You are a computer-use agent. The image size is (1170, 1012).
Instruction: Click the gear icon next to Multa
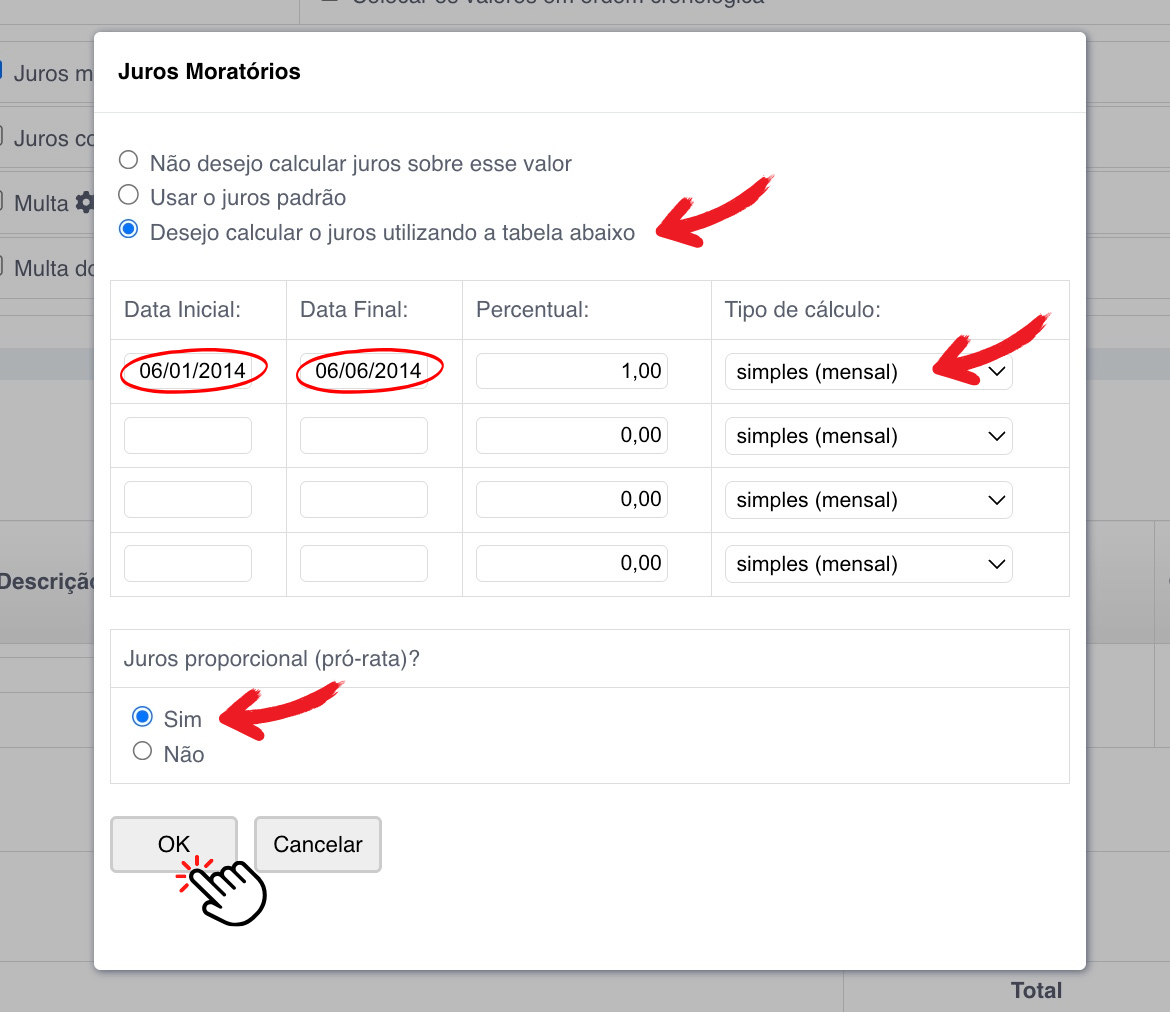click(x=84, y=203)
